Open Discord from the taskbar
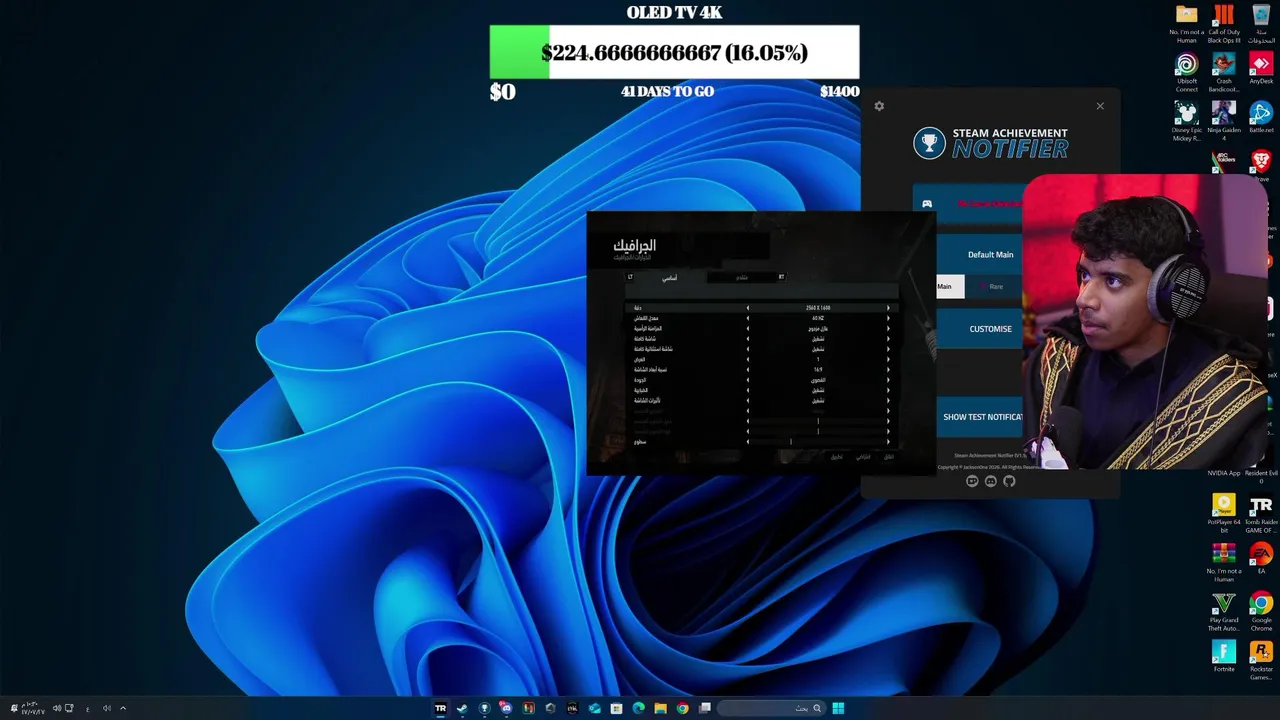The image size is (1280, 720). [x=506, y=708]
